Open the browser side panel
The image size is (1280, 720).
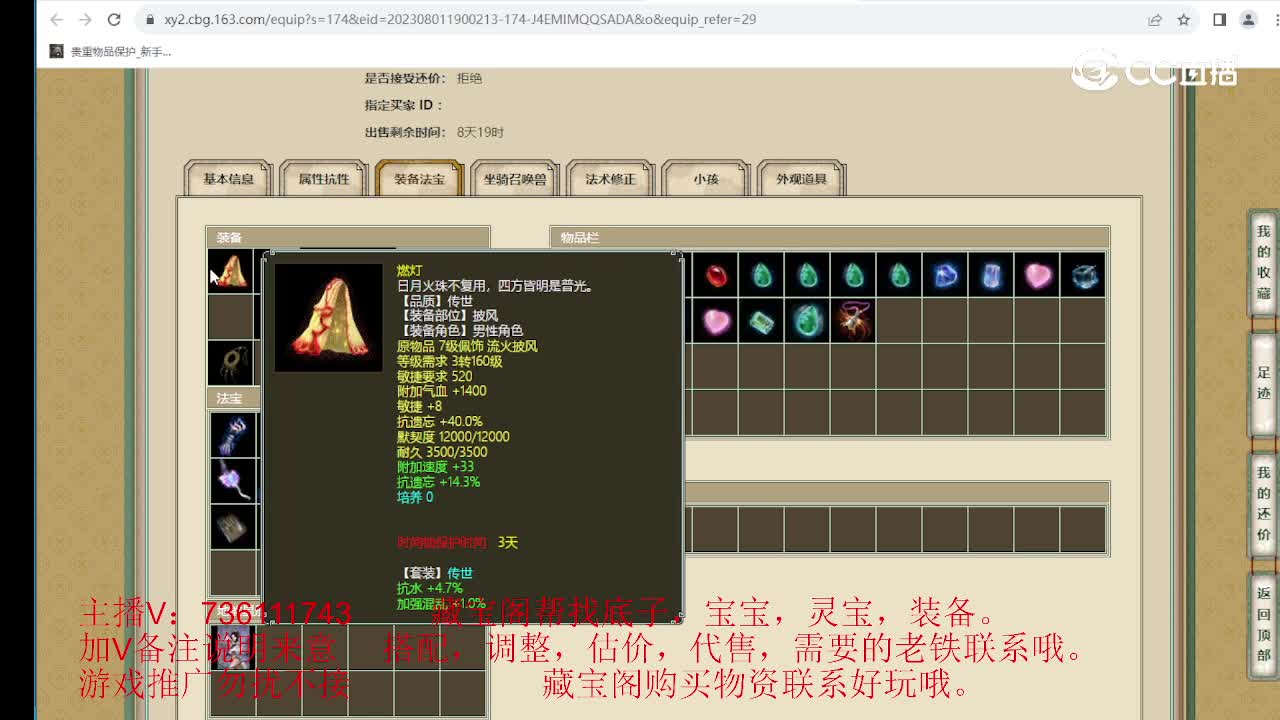tap(1219, 19)
